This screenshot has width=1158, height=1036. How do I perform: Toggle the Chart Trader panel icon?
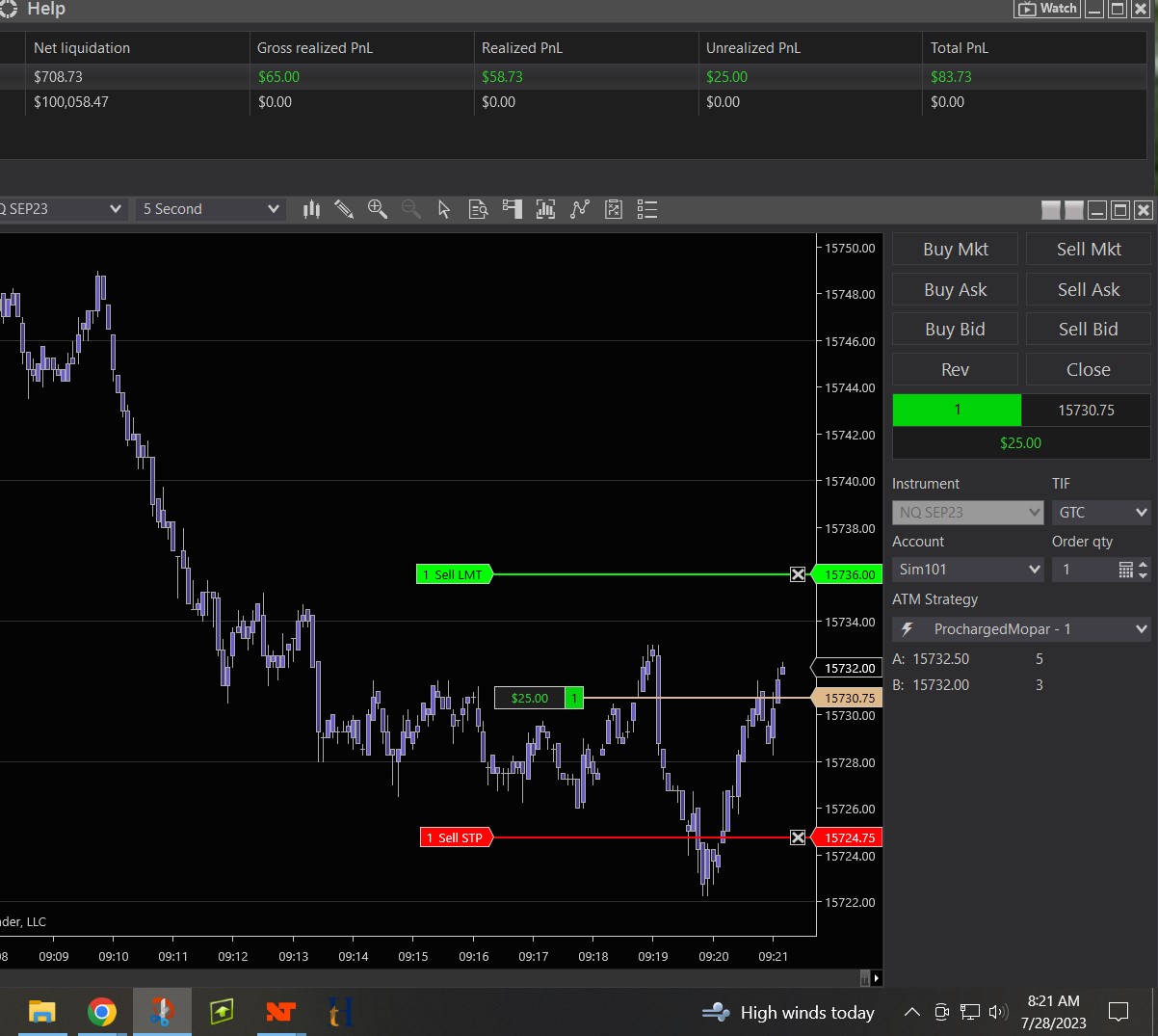[512, 209]
